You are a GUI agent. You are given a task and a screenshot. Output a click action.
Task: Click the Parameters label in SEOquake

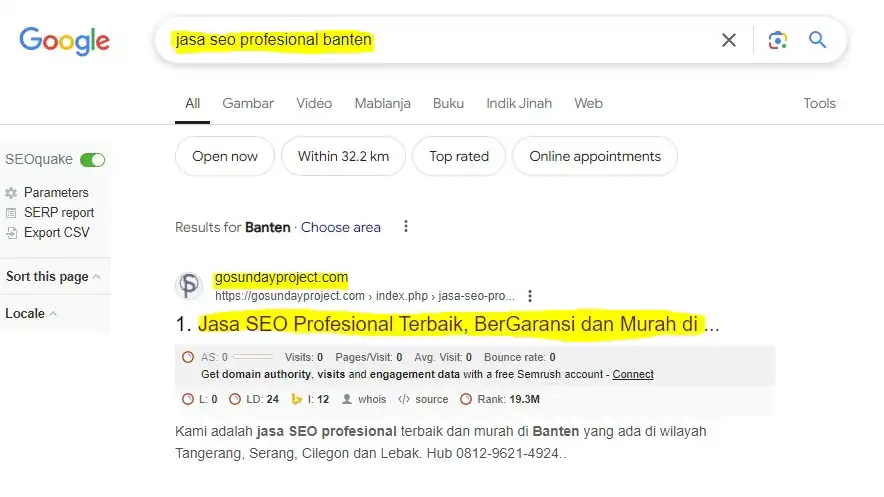56,193
